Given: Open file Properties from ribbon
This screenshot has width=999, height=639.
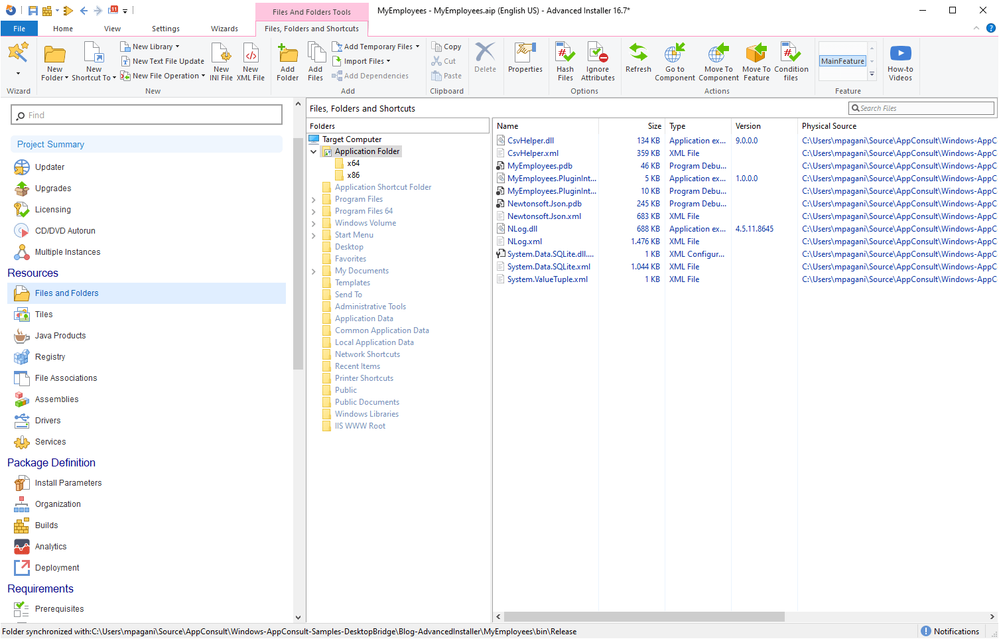Looking at the screenshot, I should (x=525, y=60).
